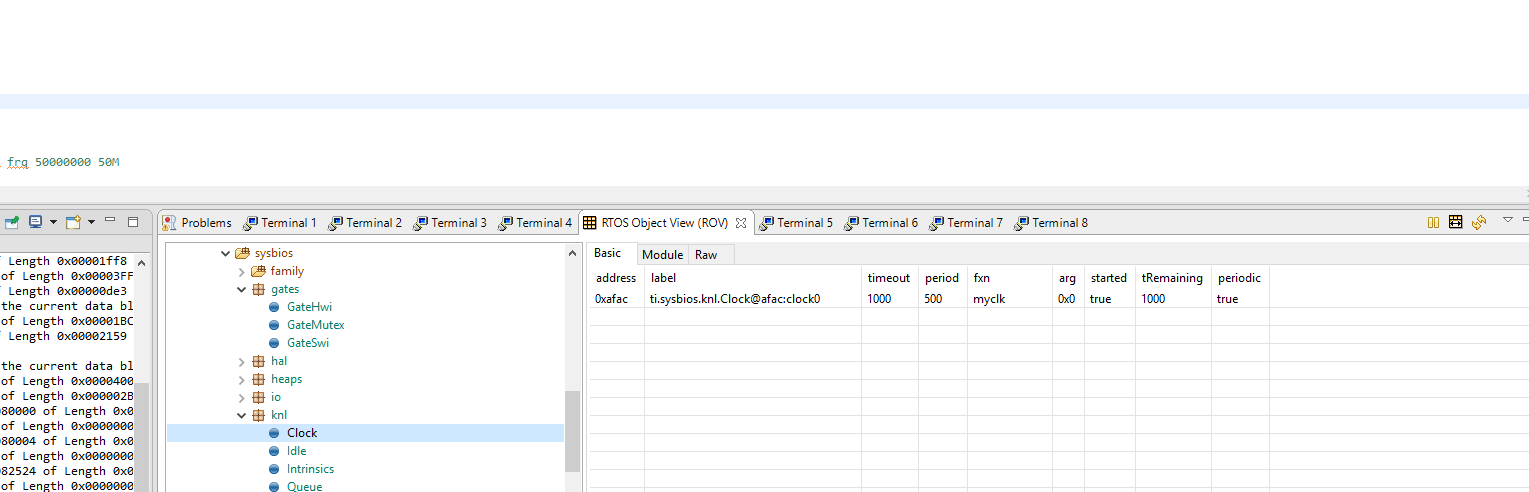1529x492 pixels.
Task: Switch to the Terminal 7 tab
Action: [x=965, y=223]
